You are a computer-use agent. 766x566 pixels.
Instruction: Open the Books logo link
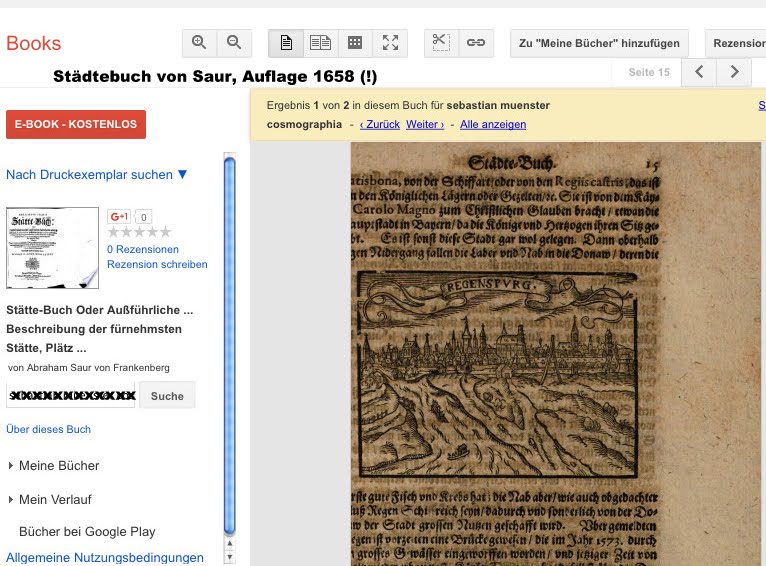[34, 43]
